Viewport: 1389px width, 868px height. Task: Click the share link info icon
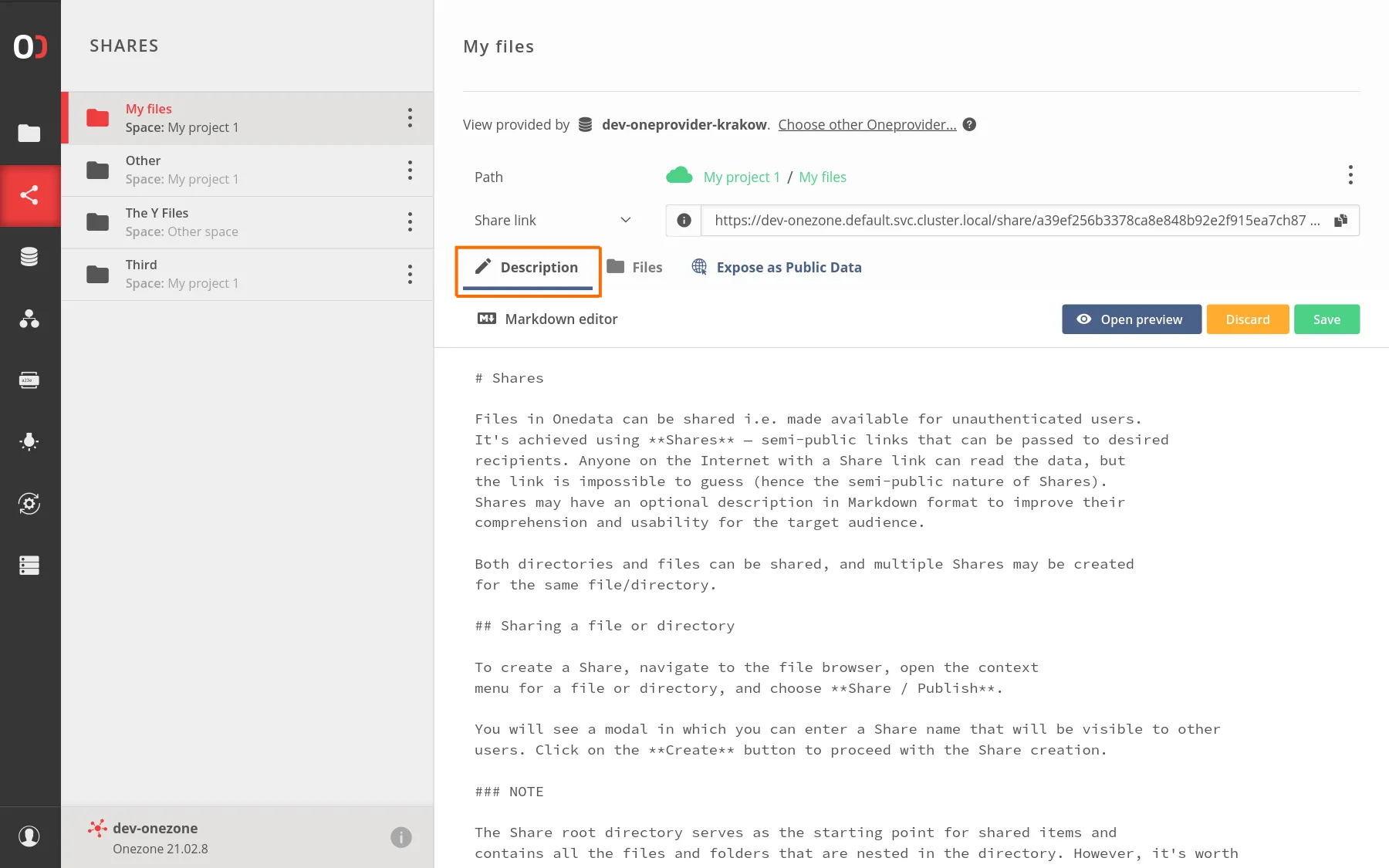click(683, 220)
